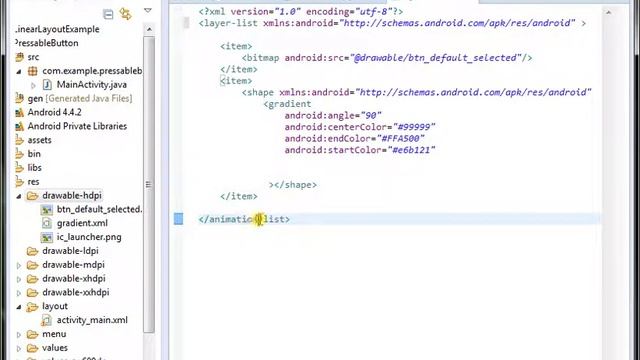The width and height of the screenshot is (640, 360).
Task: Click the drawable-xhdpi folder icon
Action: point(33,279)
